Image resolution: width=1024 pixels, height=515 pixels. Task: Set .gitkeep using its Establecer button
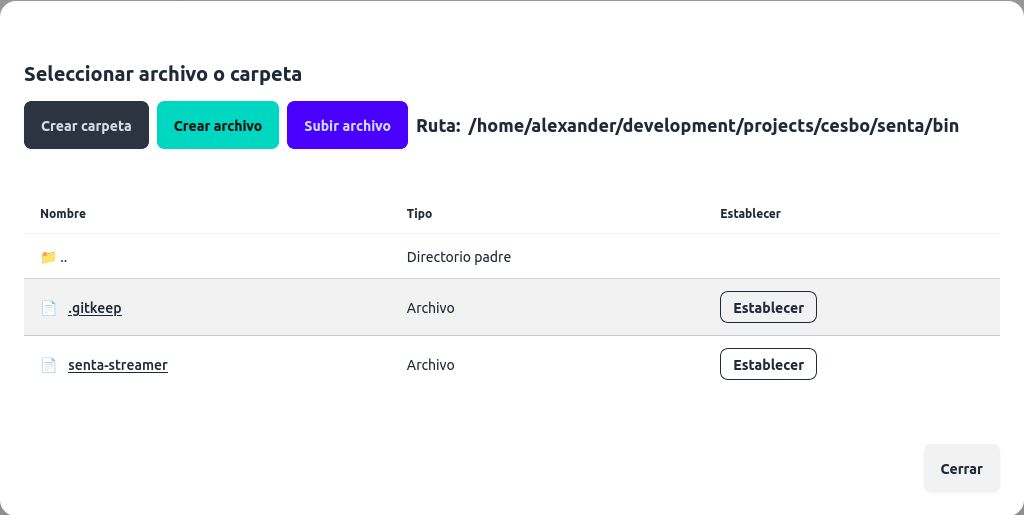768,308
